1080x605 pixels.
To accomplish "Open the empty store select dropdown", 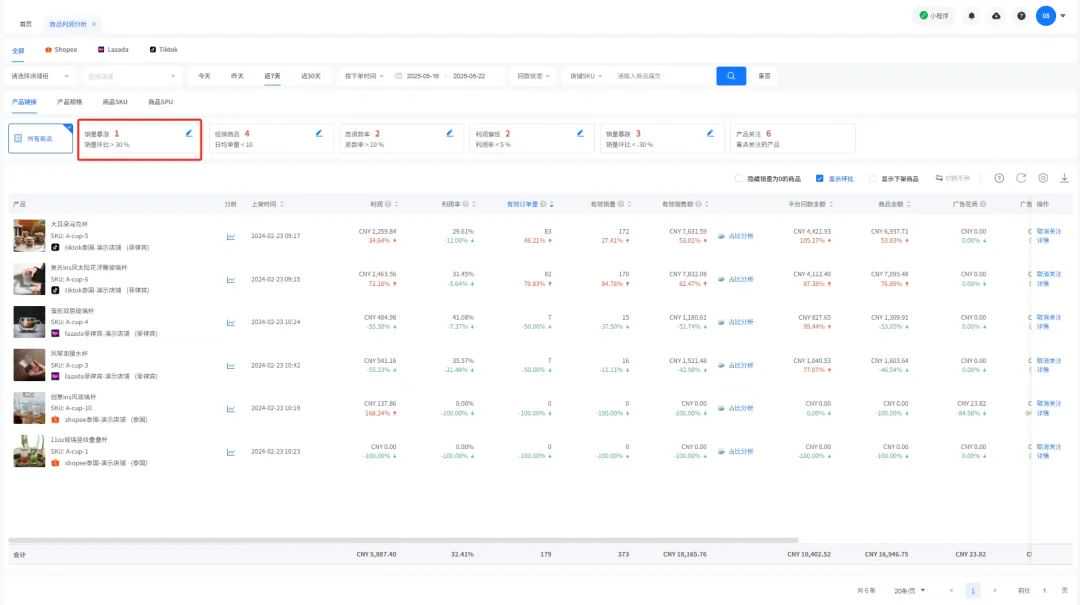I will [131, 76].
